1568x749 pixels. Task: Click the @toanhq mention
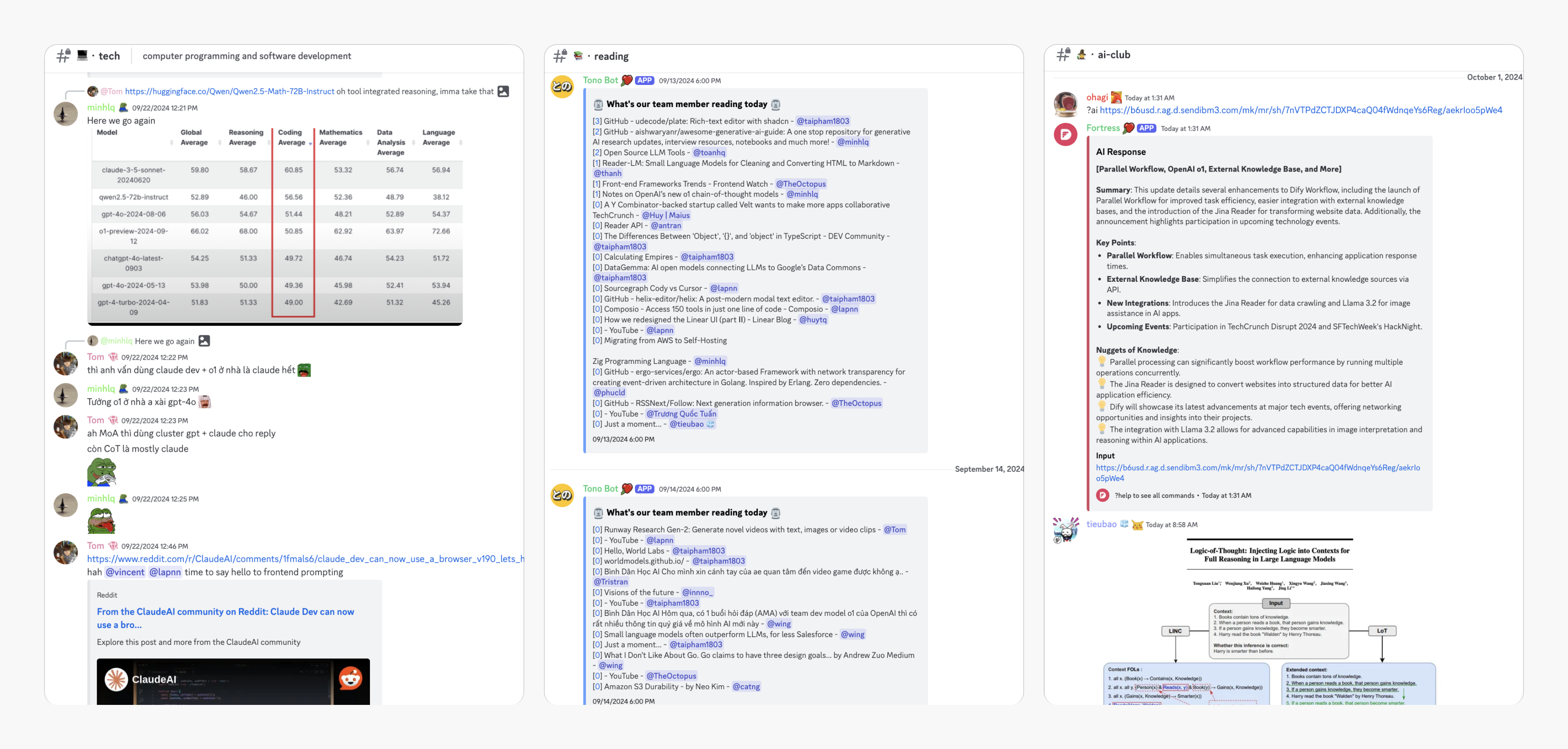(709, 153)
